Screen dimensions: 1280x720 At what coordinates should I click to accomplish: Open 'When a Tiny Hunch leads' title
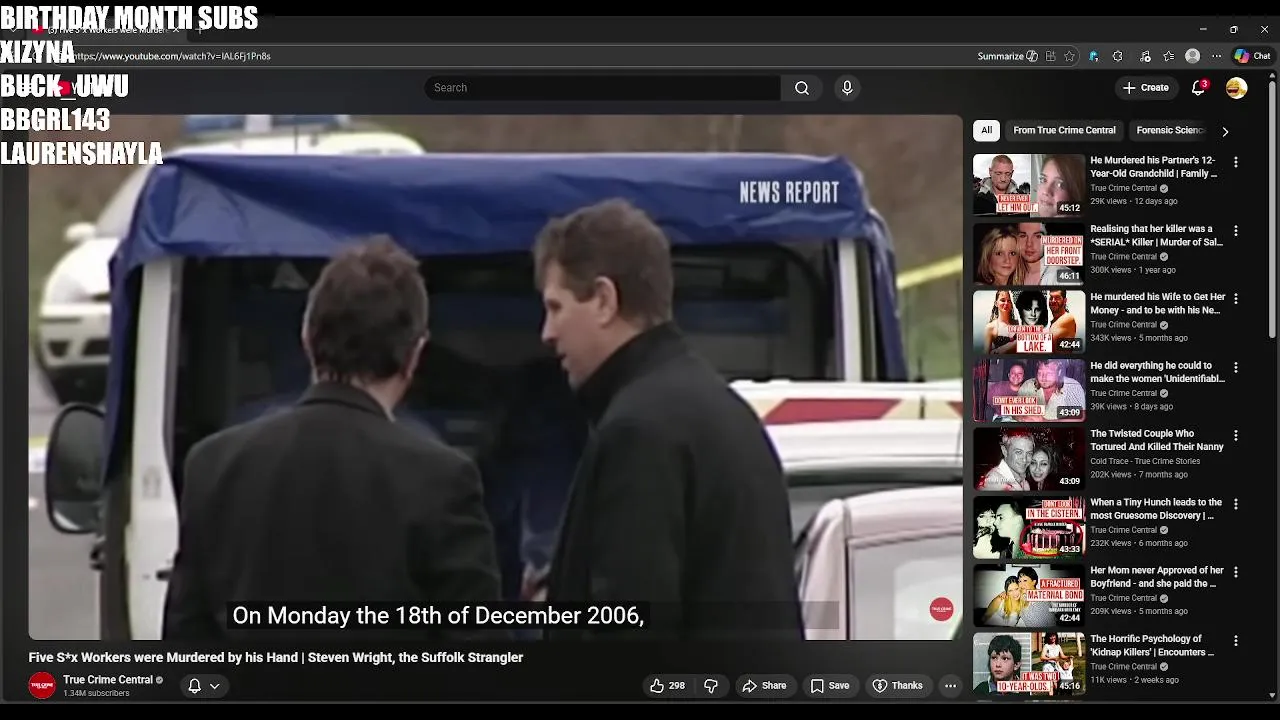(x=1156, y=509)
